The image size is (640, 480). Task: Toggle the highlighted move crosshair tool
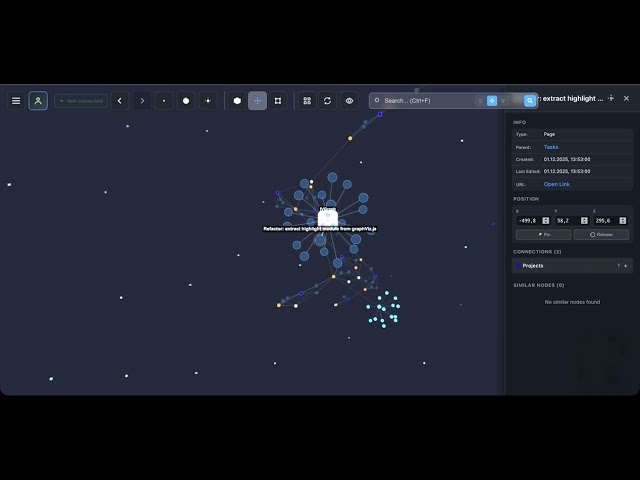coord(258,101)
